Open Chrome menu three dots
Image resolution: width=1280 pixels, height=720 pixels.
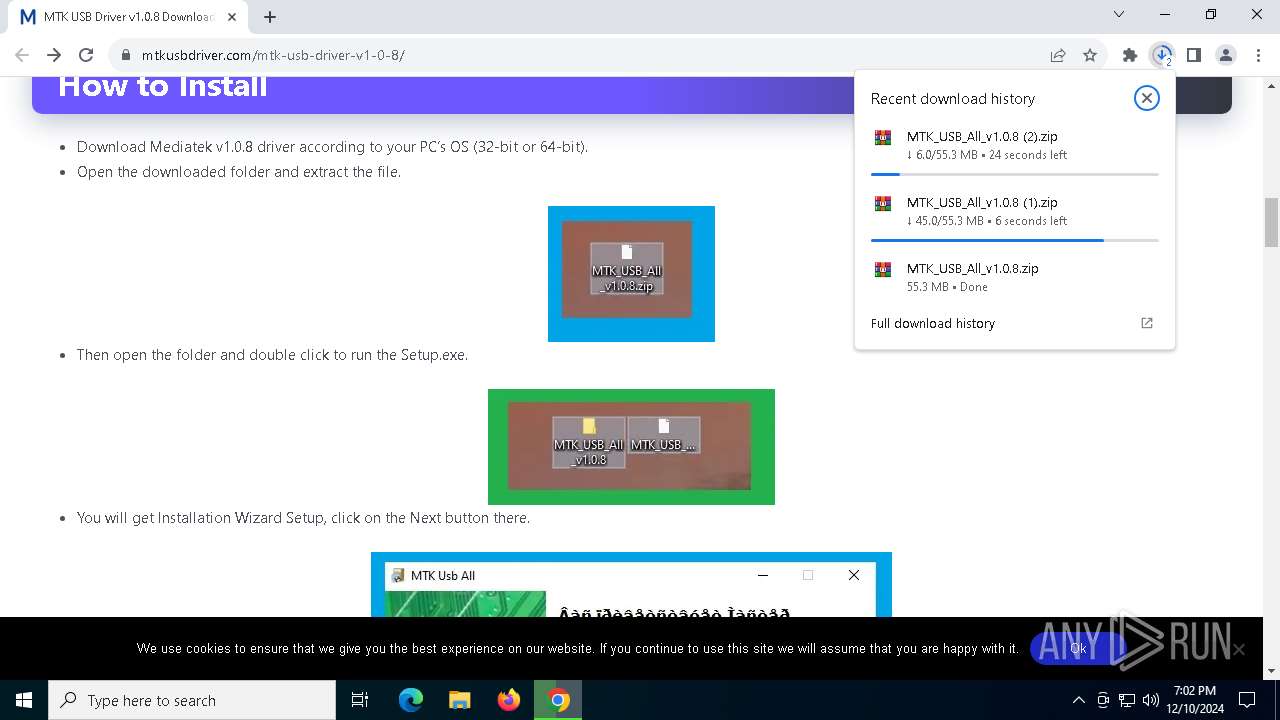[1258, 55]
